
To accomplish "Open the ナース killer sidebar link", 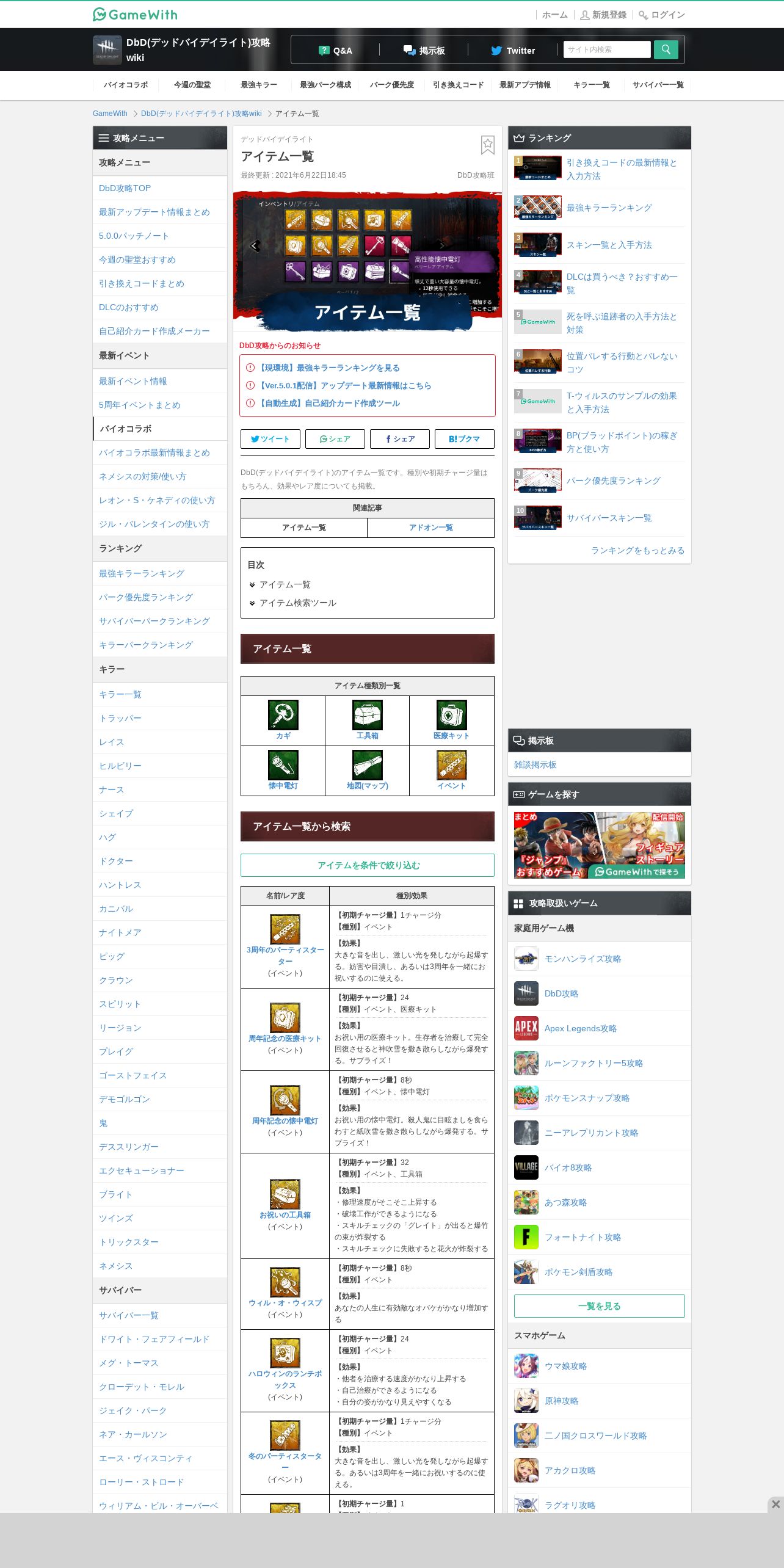I will [111, 789].
